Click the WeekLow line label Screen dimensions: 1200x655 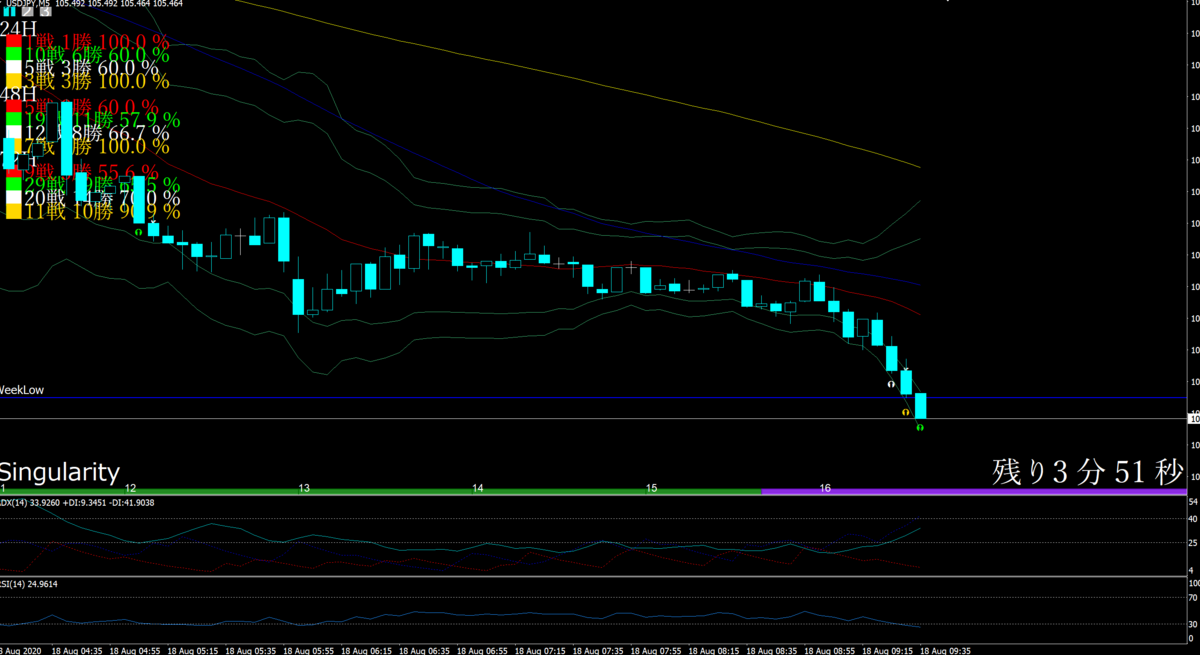pos(22,390)
